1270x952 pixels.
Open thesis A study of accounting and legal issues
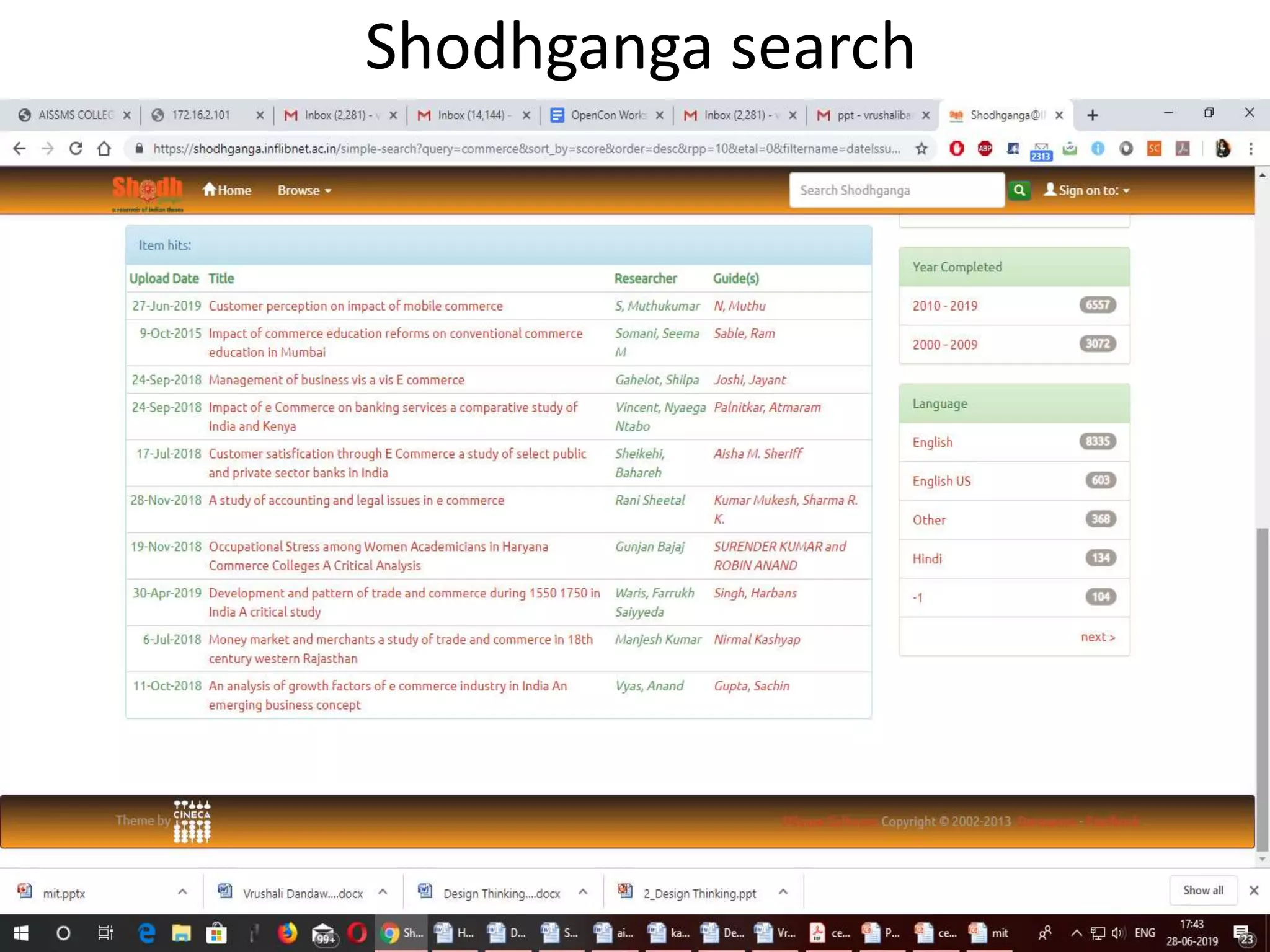pos(357,500)
